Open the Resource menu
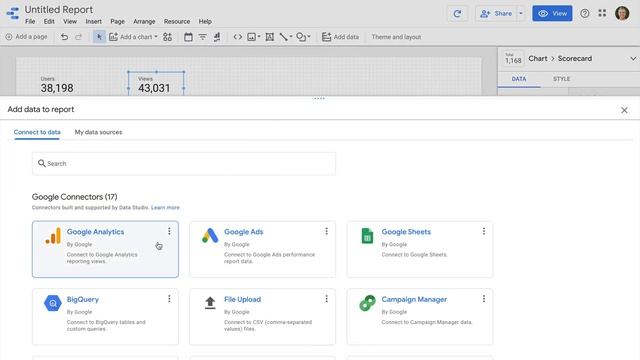Viewport: 640px width, 360px height. point(177,22)
